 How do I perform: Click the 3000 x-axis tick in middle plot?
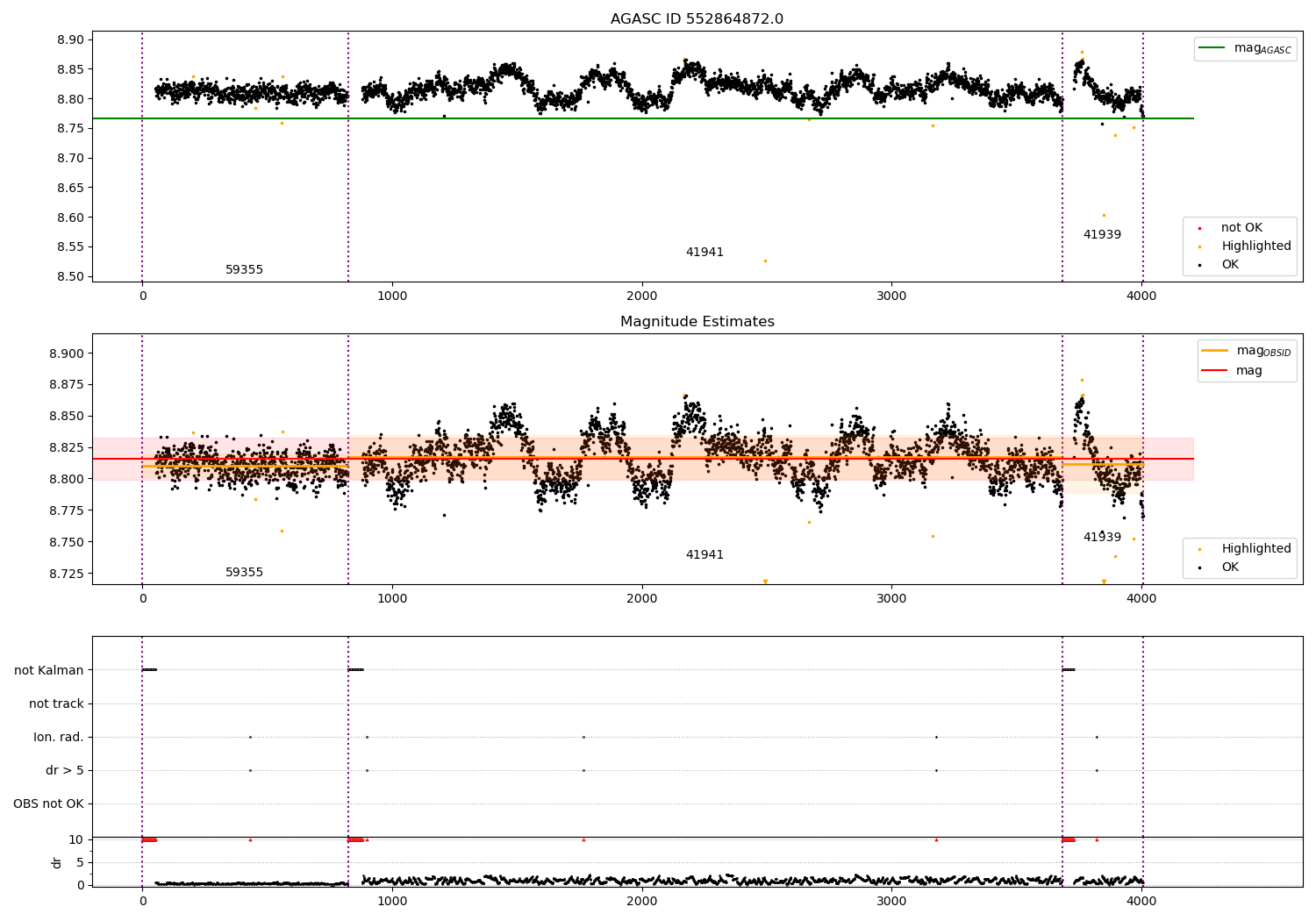click(x=891, y=598)
